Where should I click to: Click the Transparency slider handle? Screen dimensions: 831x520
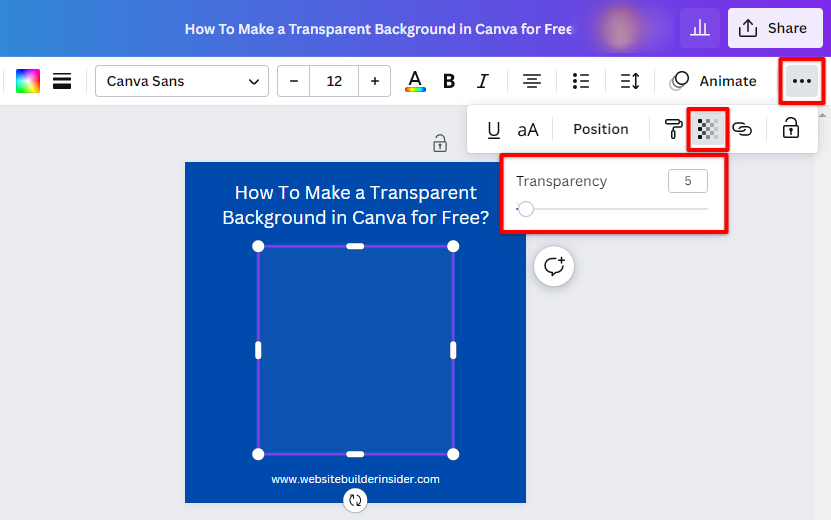click(x=526, y=209)
